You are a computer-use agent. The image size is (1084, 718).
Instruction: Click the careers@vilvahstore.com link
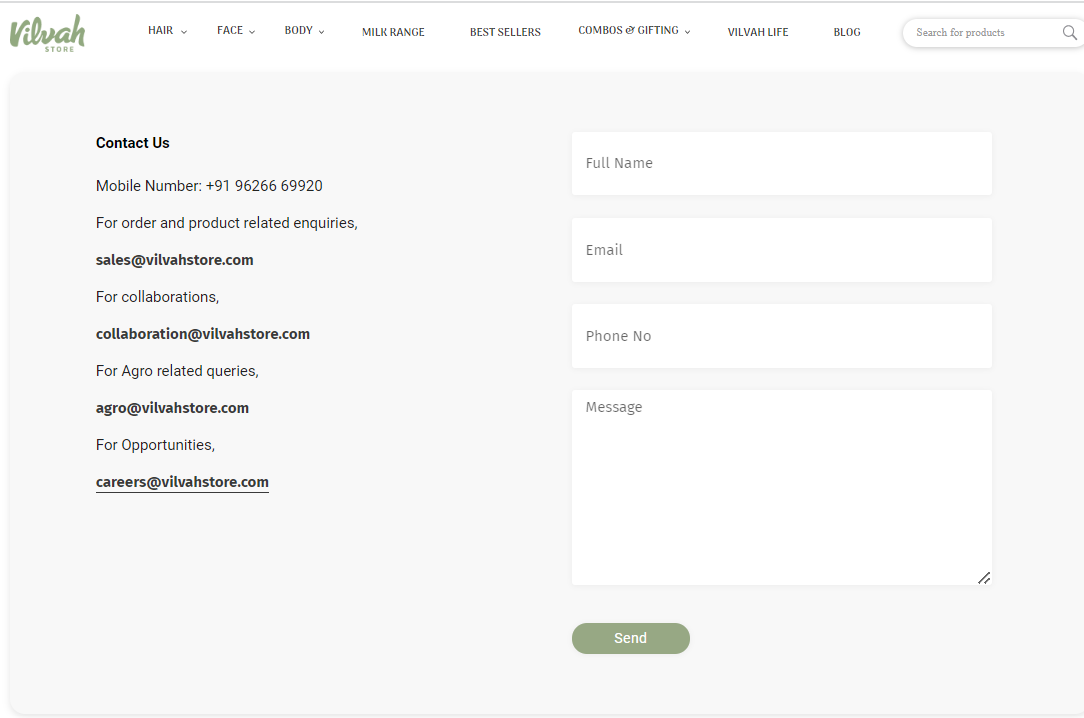pyautogui.click(x=182, y=482)
